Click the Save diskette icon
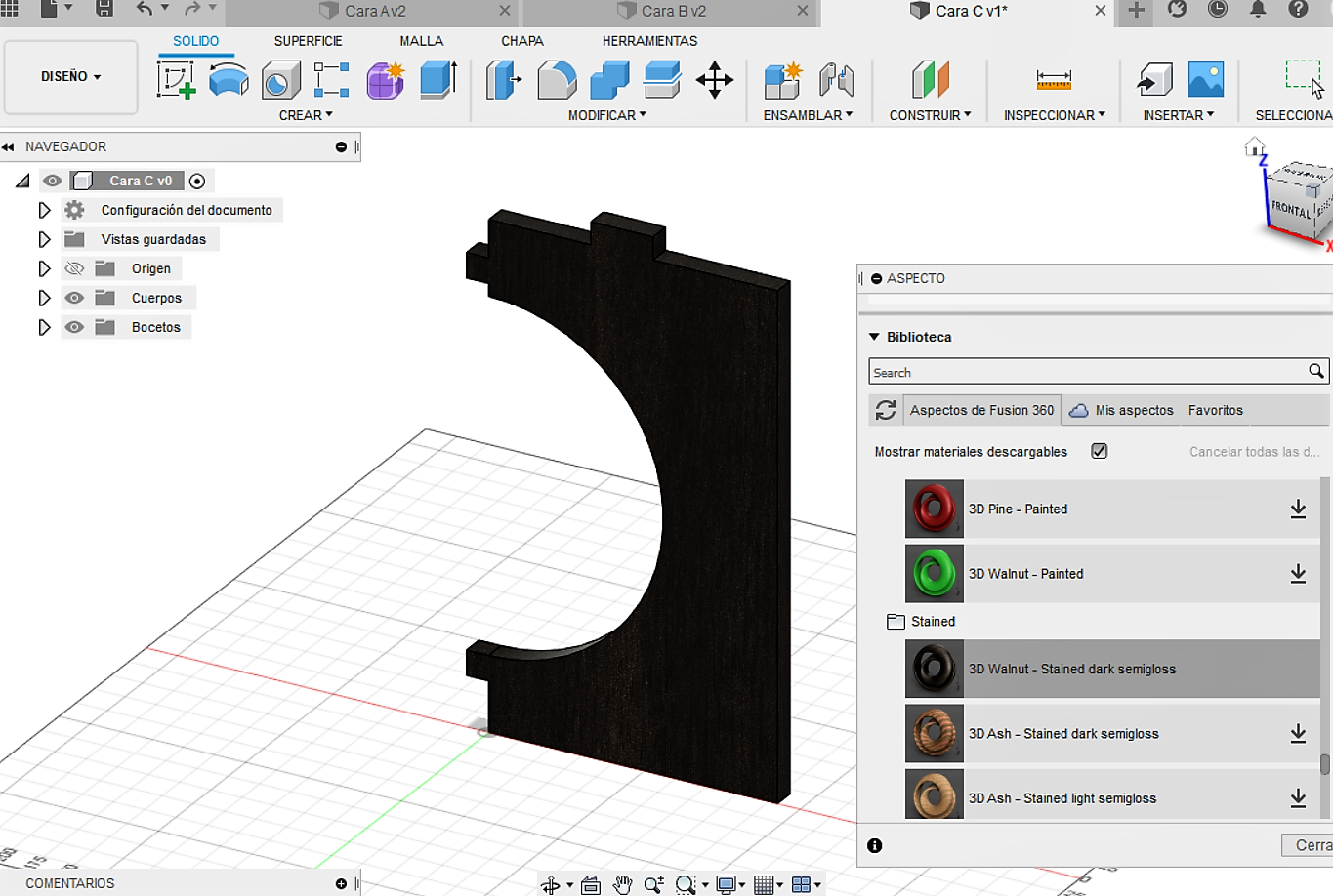 click(x=104, y=10)
